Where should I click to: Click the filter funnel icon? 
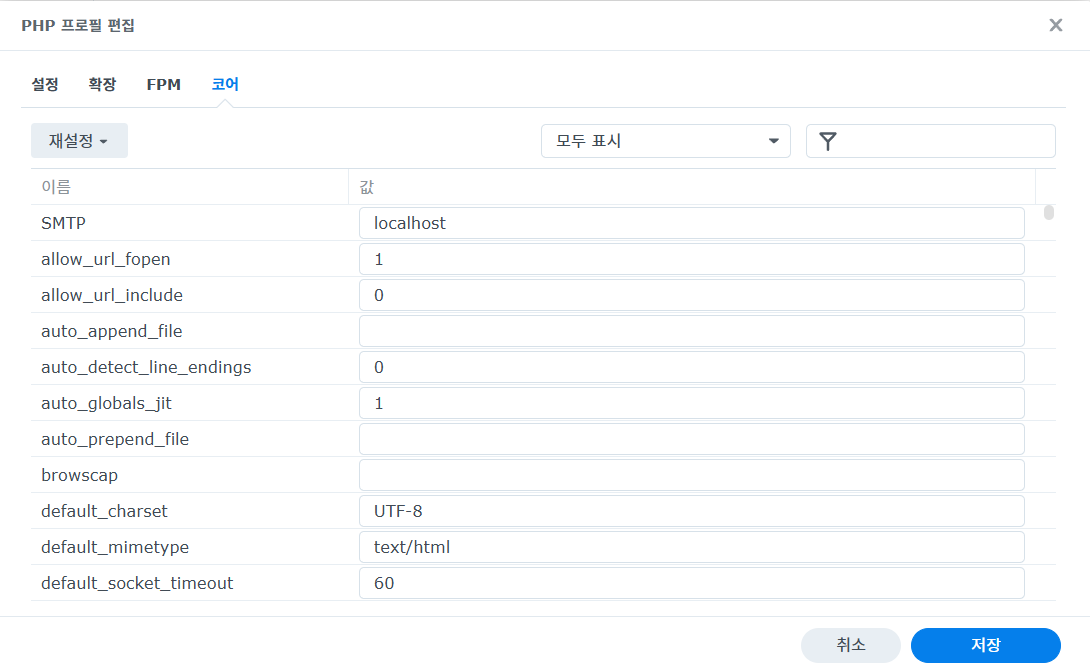click(x=827, y=141)
